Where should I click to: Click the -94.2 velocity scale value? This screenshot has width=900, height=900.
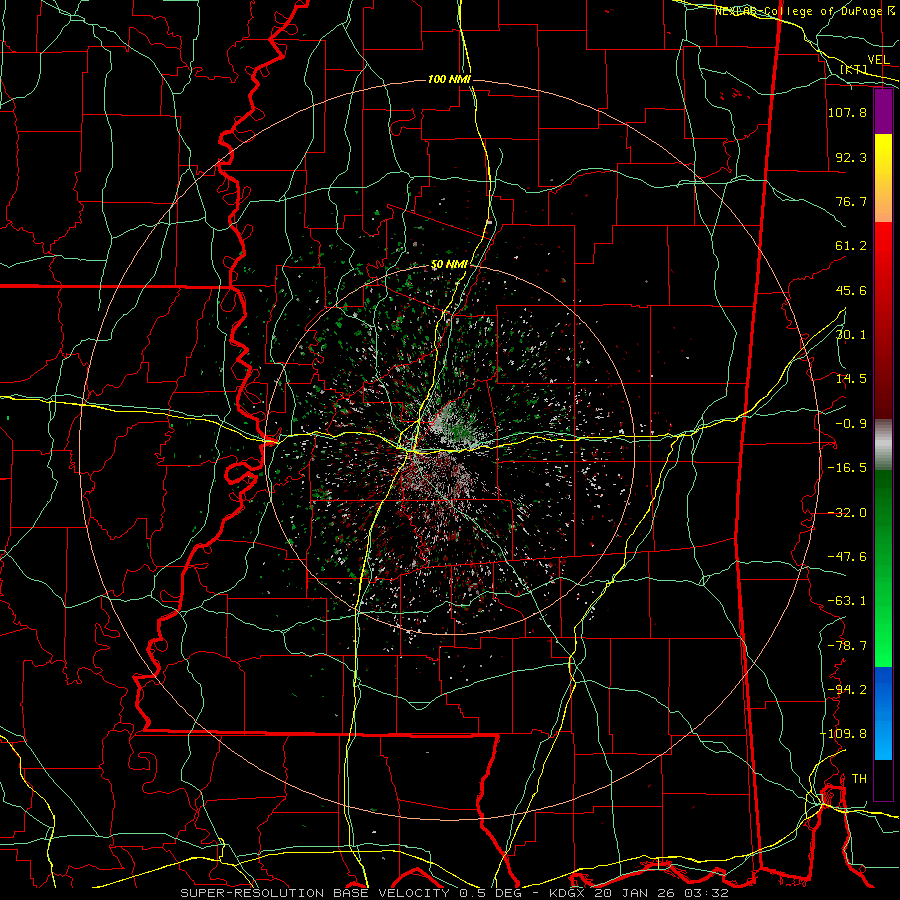tap(847, 689)
